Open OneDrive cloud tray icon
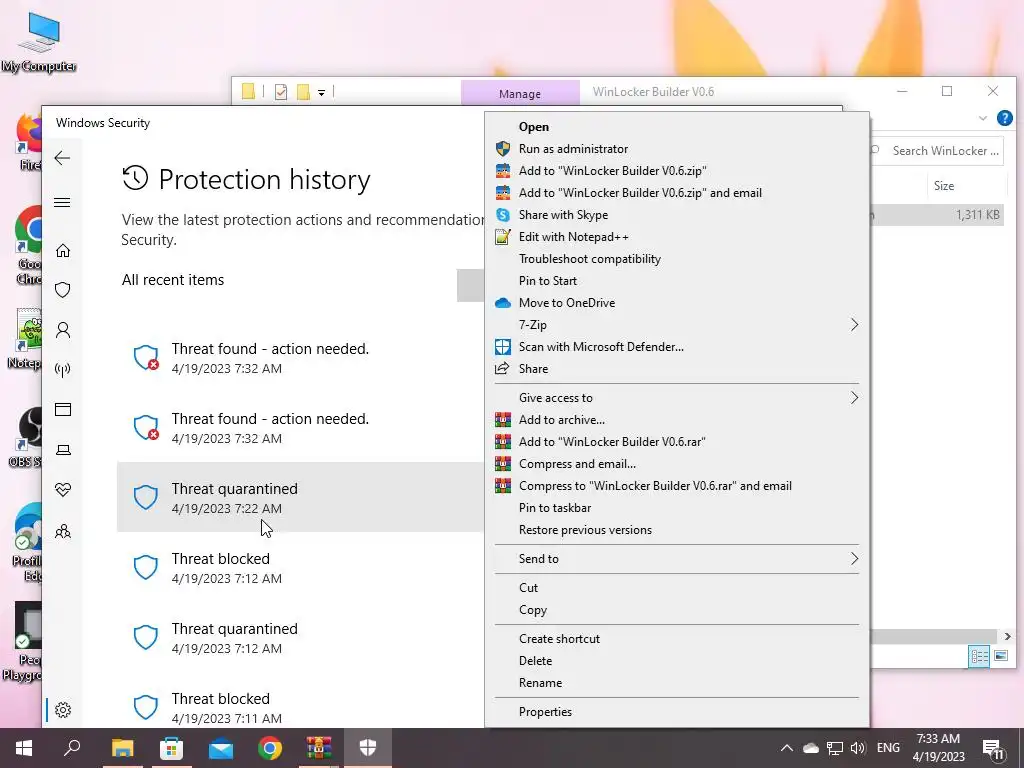The image size is (1024, 768). click(810, 748)
